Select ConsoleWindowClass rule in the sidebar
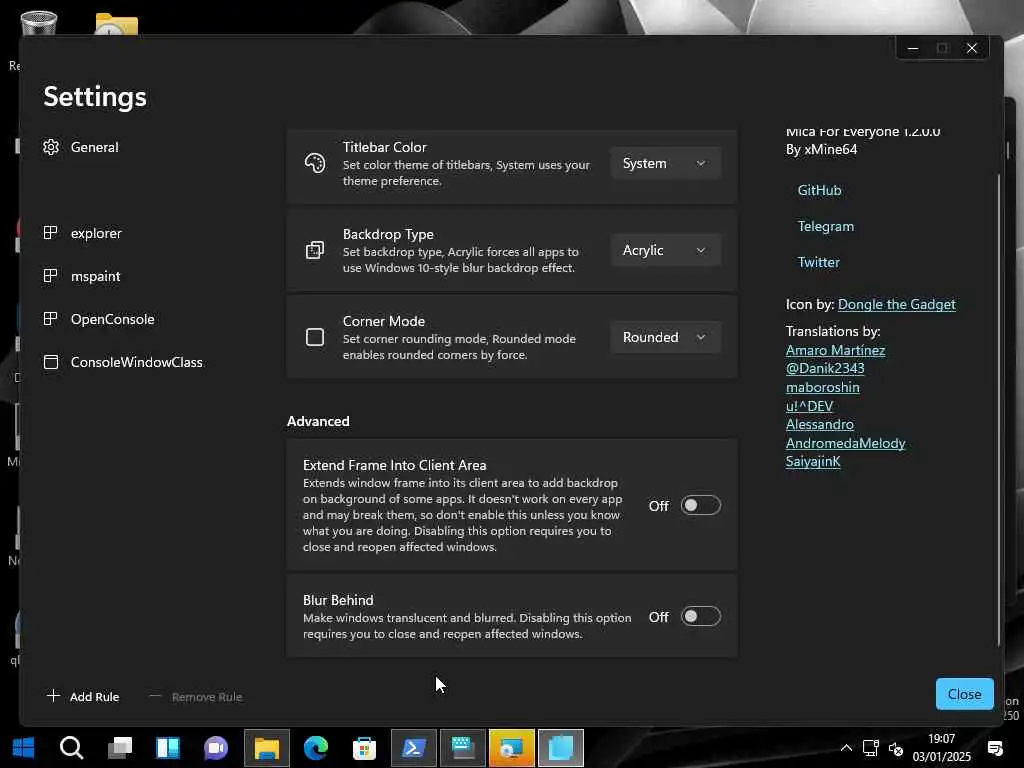 (x=136, y=362)
